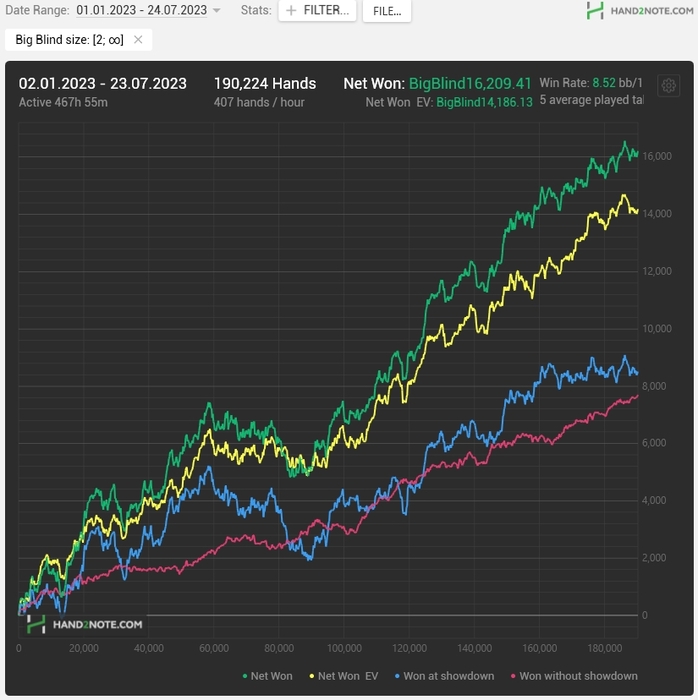
Task: Click the plus icon on FILTER button
Action: point(291,10)
